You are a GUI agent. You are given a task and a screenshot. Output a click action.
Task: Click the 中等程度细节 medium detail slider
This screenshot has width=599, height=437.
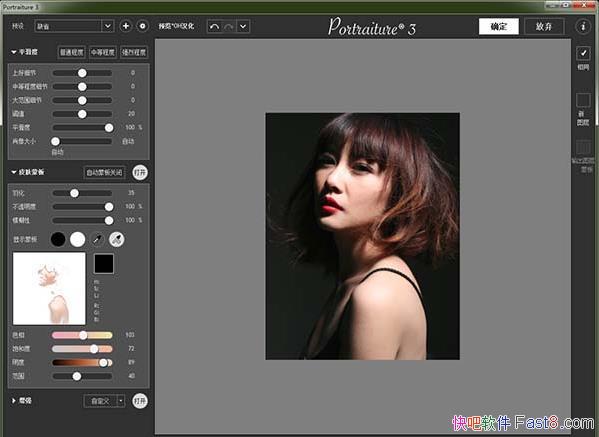click(x=82, y=87)
